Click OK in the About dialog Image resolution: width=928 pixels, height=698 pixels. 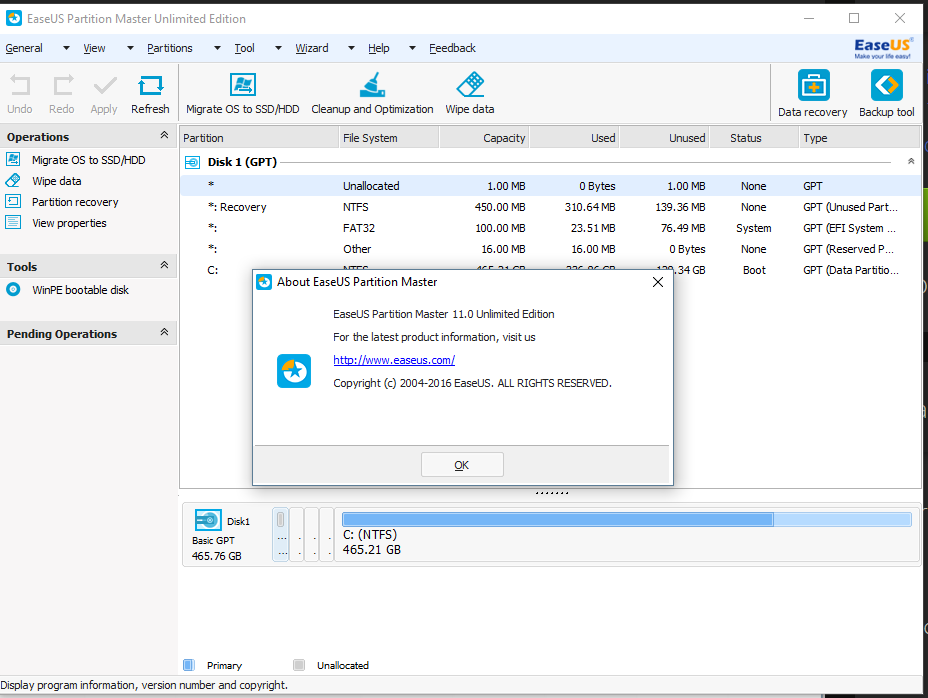[462, 465]
